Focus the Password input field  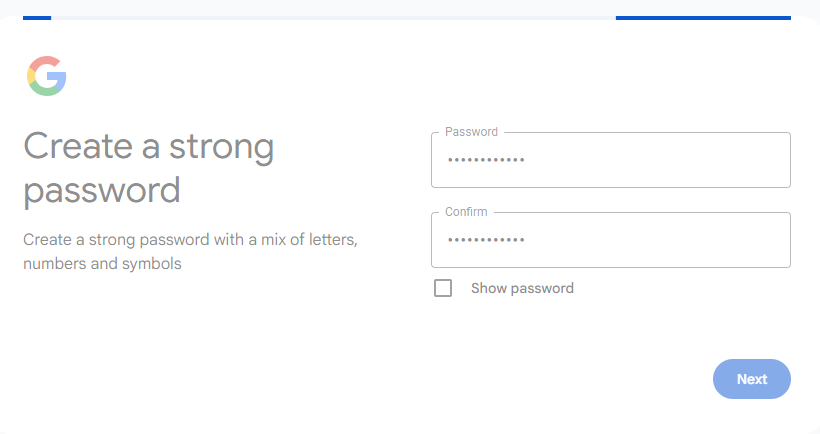pos(610,160)
